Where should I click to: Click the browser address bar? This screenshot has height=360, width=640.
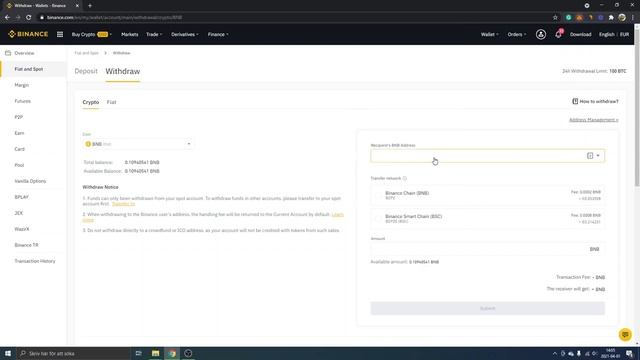294,18
